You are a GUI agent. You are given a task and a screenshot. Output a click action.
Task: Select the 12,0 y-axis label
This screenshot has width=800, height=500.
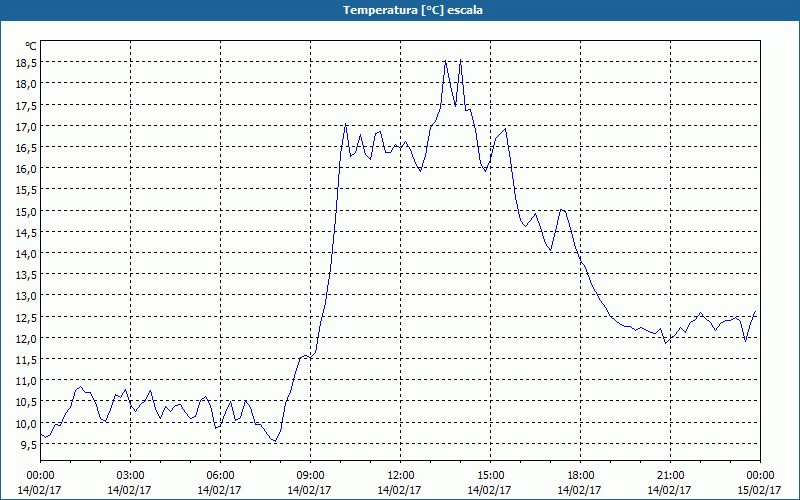coord(26,338)
